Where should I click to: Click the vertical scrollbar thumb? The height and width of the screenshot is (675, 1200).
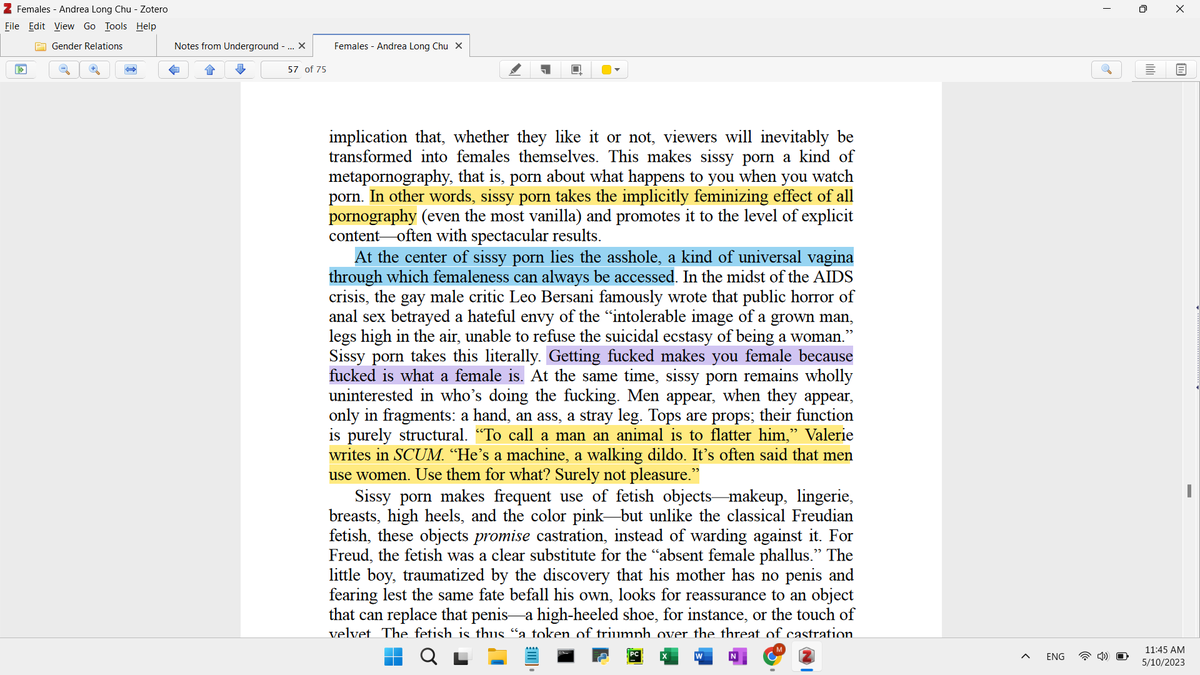(1187, 490)
